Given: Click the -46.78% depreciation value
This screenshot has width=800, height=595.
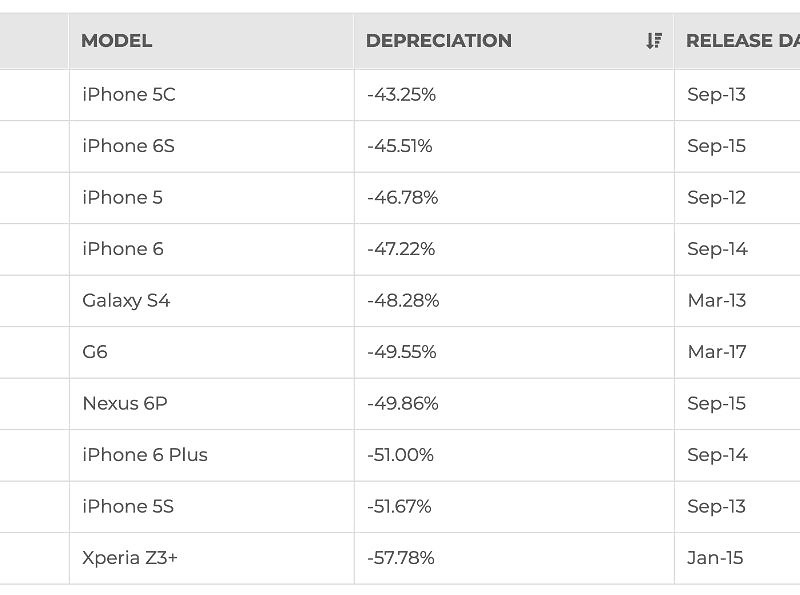Looking at the screenshot, I should point(402,198).
